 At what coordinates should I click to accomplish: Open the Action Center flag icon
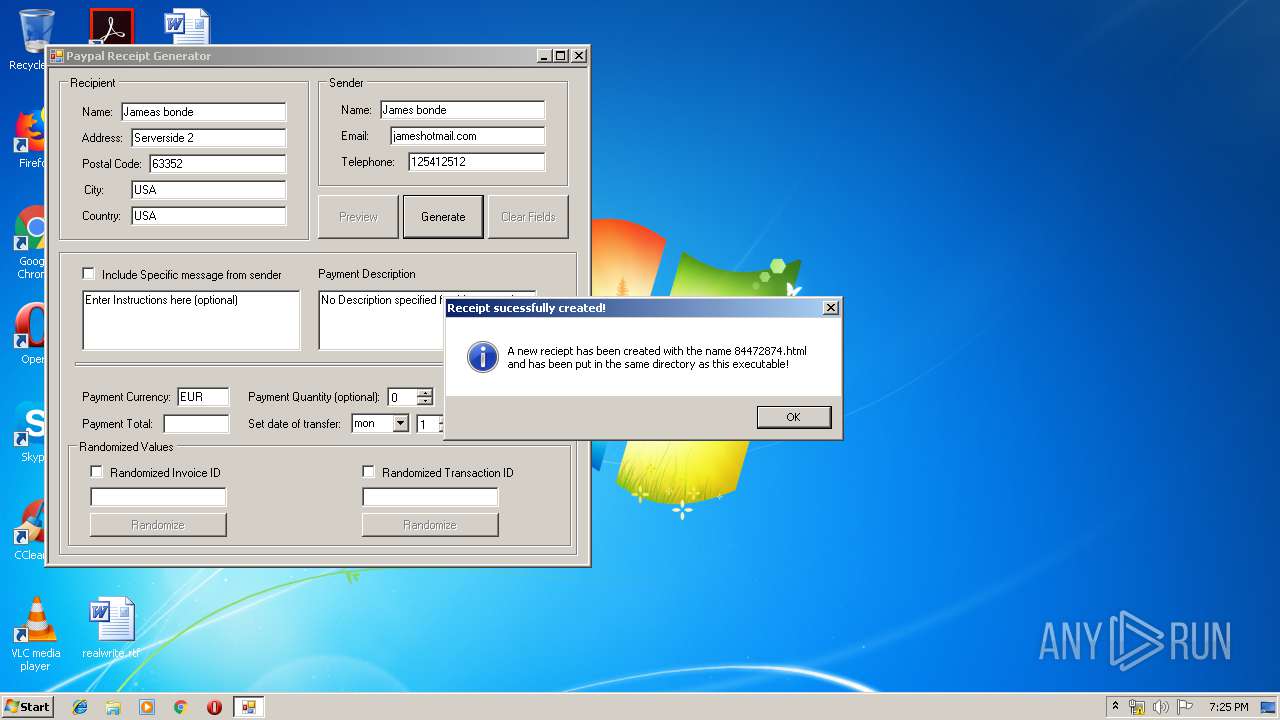pyautogui.click(x=1185, y=707)
